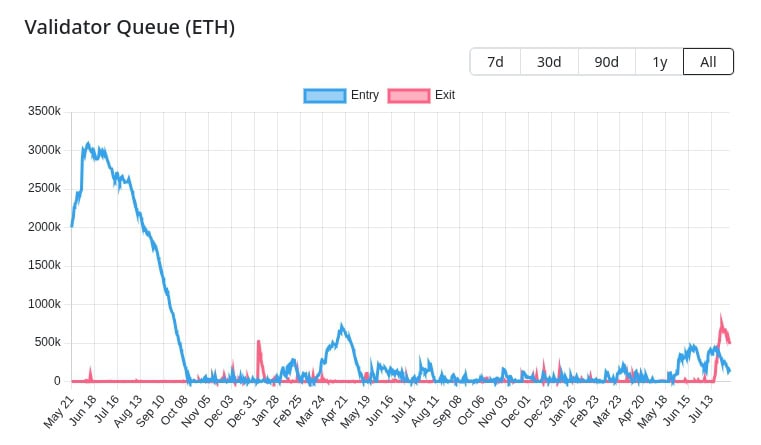Click the May 21 x-axis label
This screenshot has height=445, width=761.
pos(59,412)
